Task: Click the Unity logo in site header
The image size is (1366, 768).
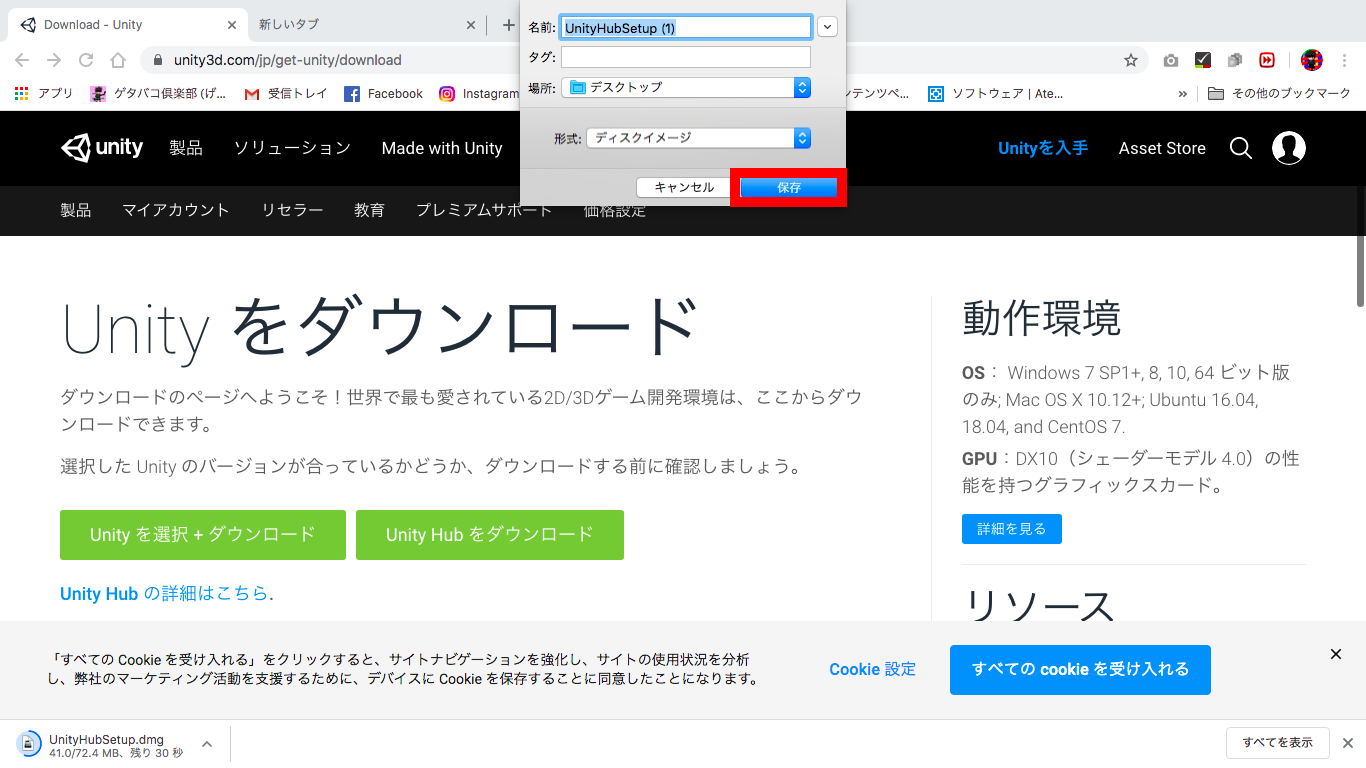Action: (102, 148)
